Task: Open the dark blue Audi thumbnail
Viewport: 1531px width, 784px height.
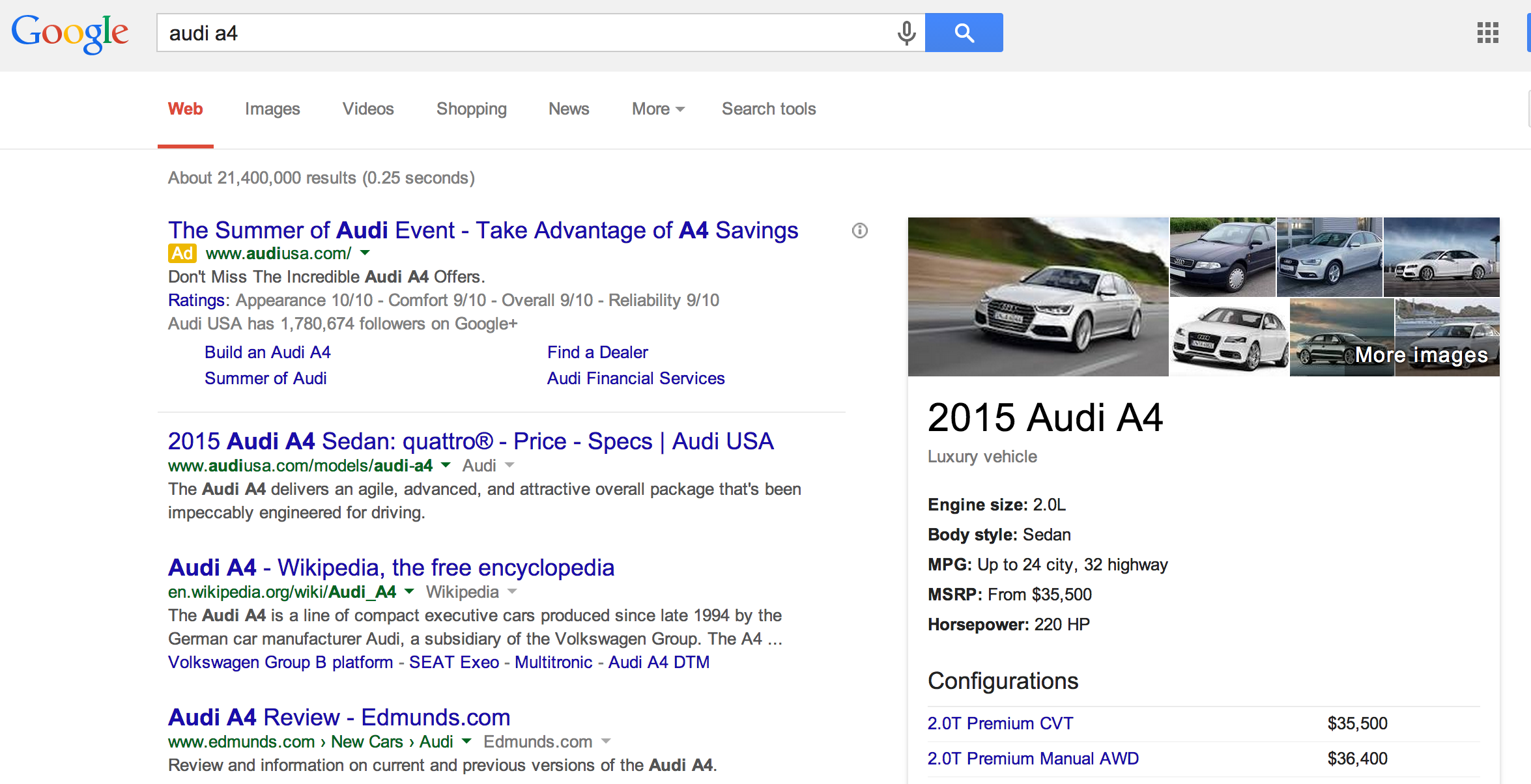Action: point(1222,257)
